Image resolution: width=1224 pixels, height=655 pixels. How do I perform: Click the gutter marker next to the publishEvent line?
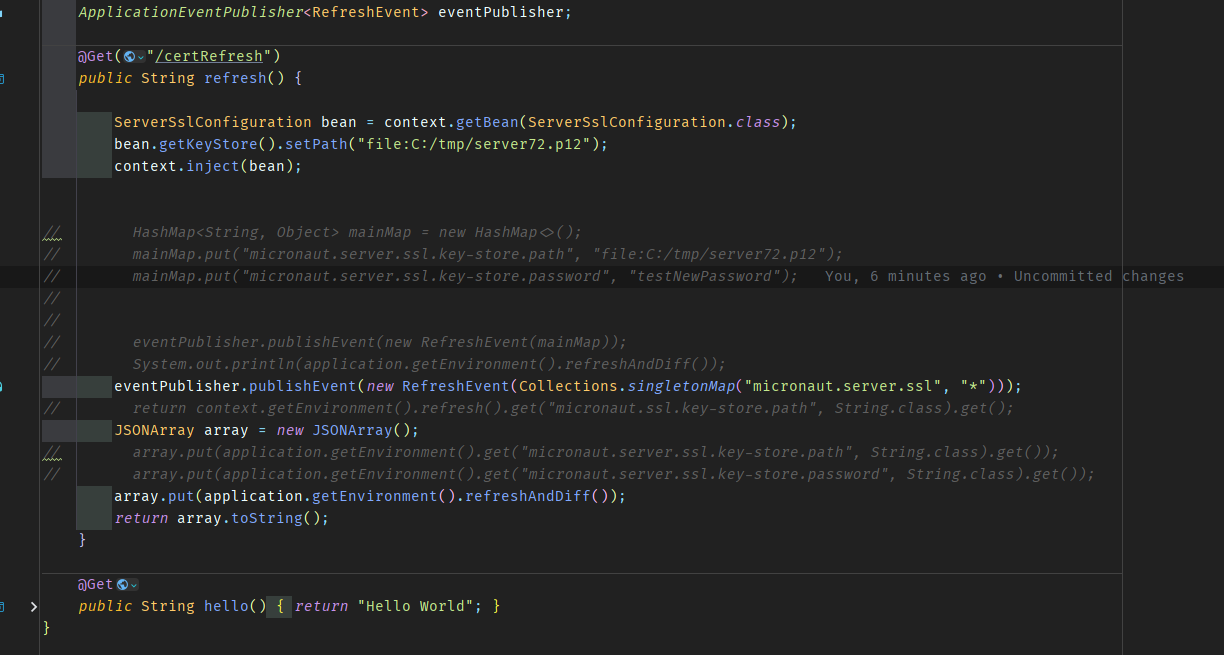(2, 386)
